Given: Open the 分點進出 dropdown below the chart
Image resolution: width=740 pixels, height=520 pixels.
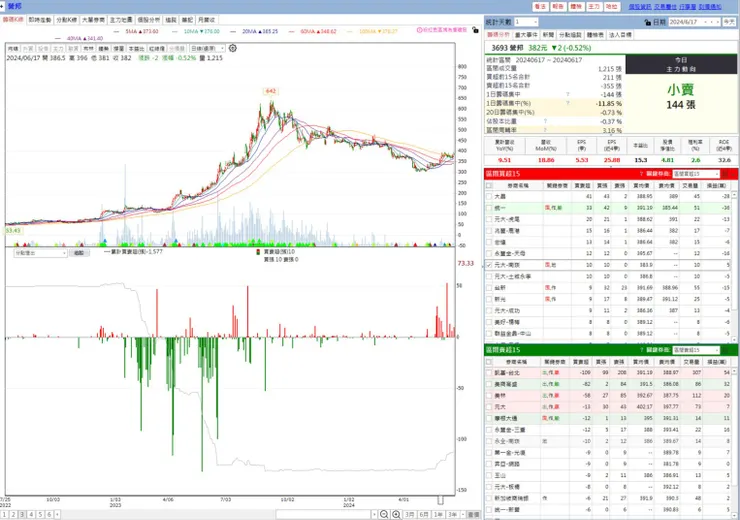Looking at the screenshot, I should pyautogui.click(x=40, y=253).
